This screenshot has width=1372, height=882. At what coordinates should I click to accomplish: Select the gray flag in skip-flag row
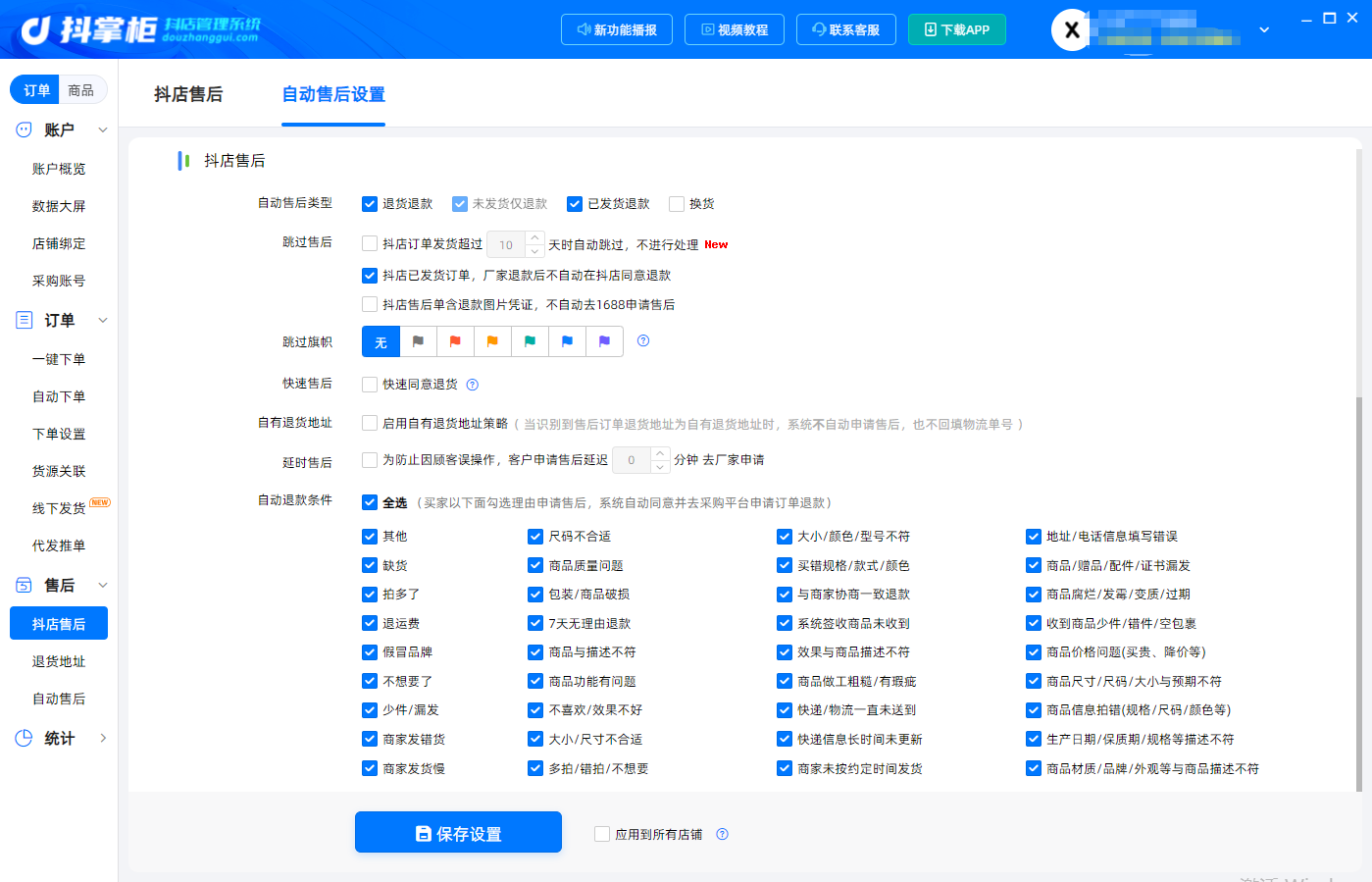tap(418, 341)
